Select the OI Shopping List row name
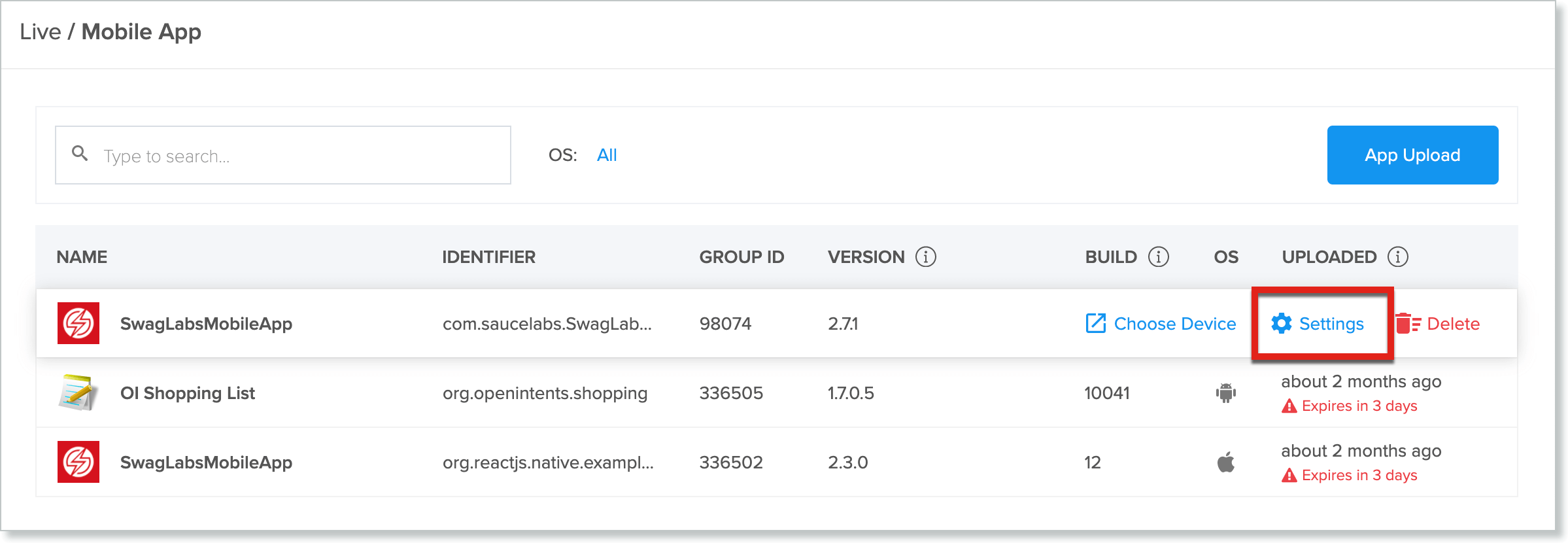The height and width of the screenshot is (543, 1568). [187, 393]
